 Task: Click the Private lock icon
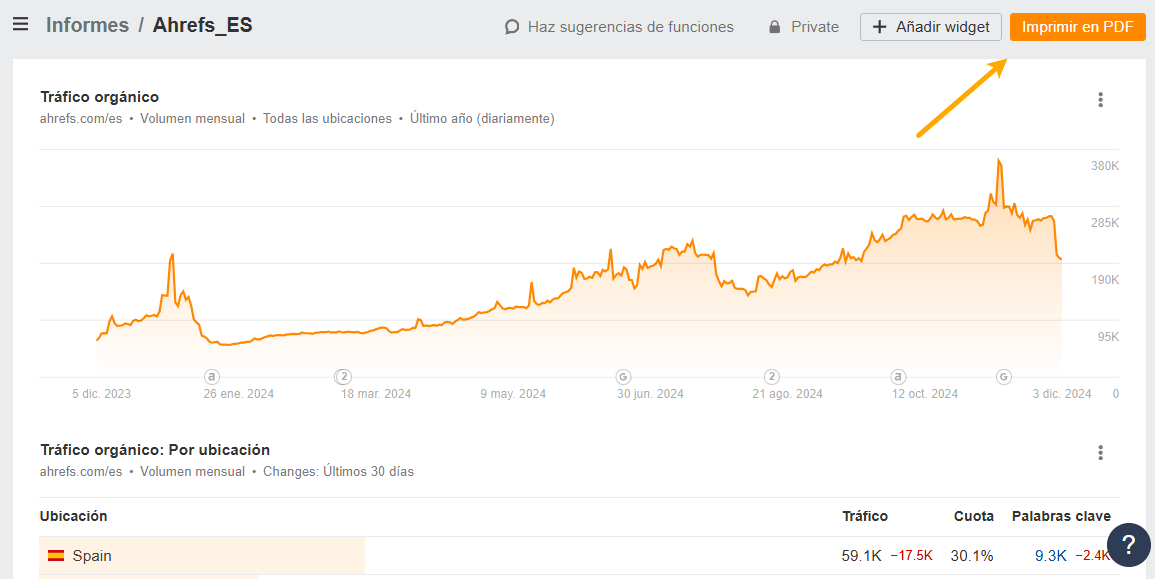774,27
